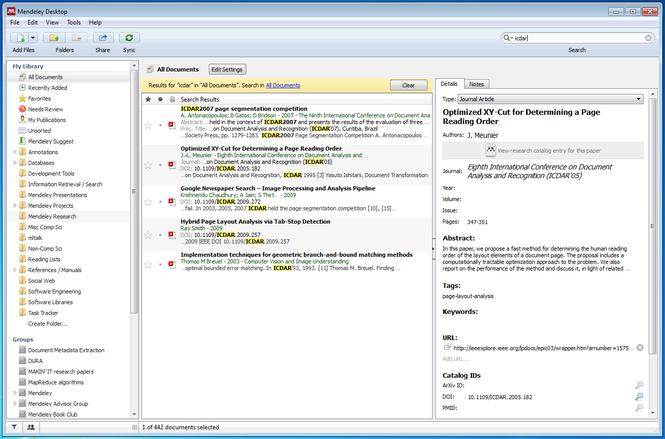665x439 pixels.
Task: Expand the Mendeley Advisor Group
Action: click(x=15, y=403)
